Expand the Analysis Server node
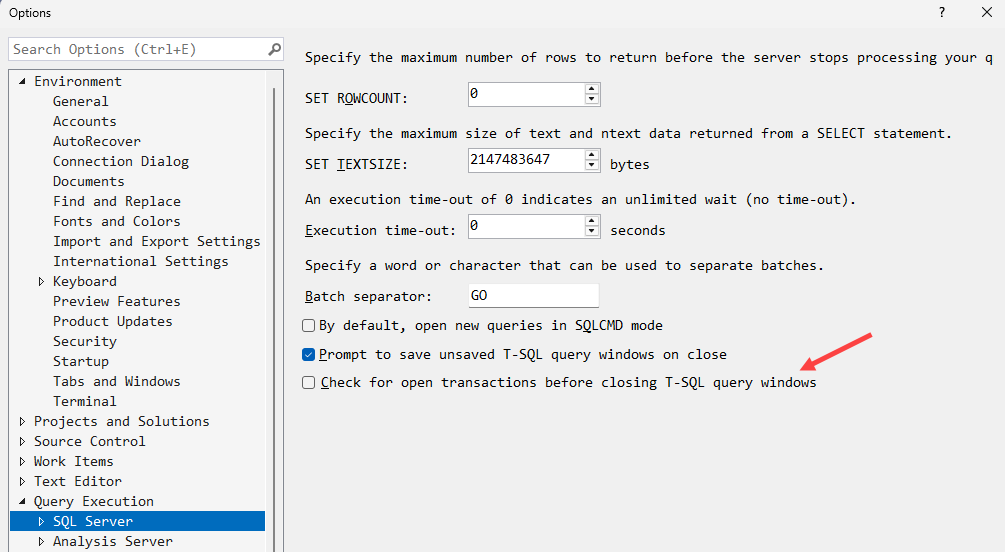Image resolution: width=1005 pixels, height=552 pixels. pos(41,542)
